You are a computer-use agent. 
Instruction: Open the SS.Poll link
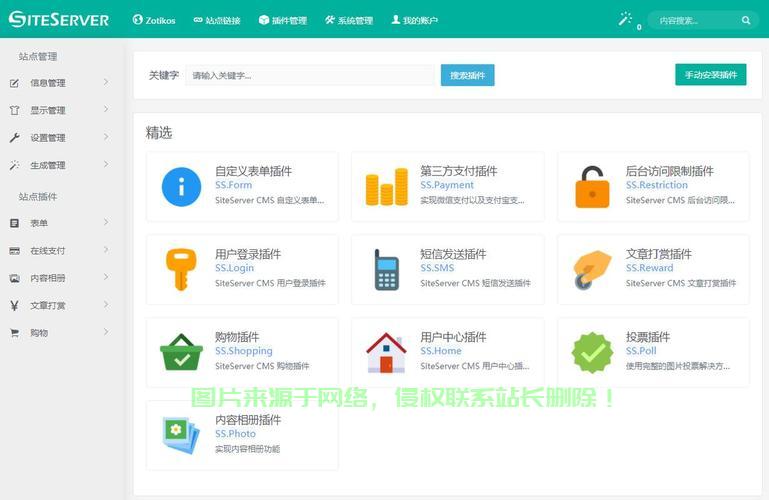point(641,350)
